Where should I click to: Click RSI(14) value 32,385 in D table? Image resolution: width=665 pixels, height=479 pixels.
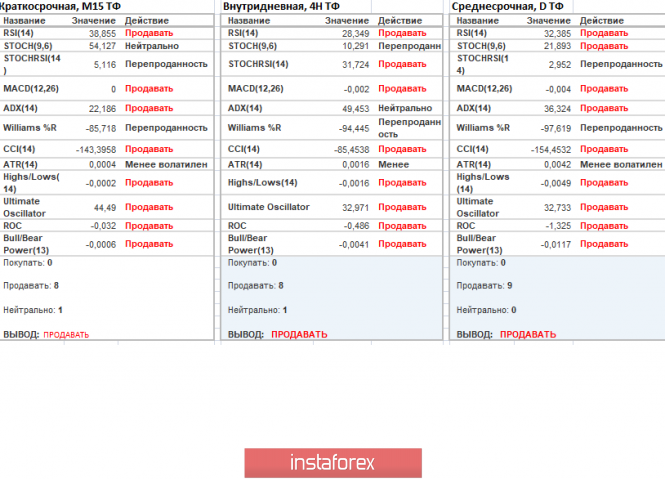557,34
